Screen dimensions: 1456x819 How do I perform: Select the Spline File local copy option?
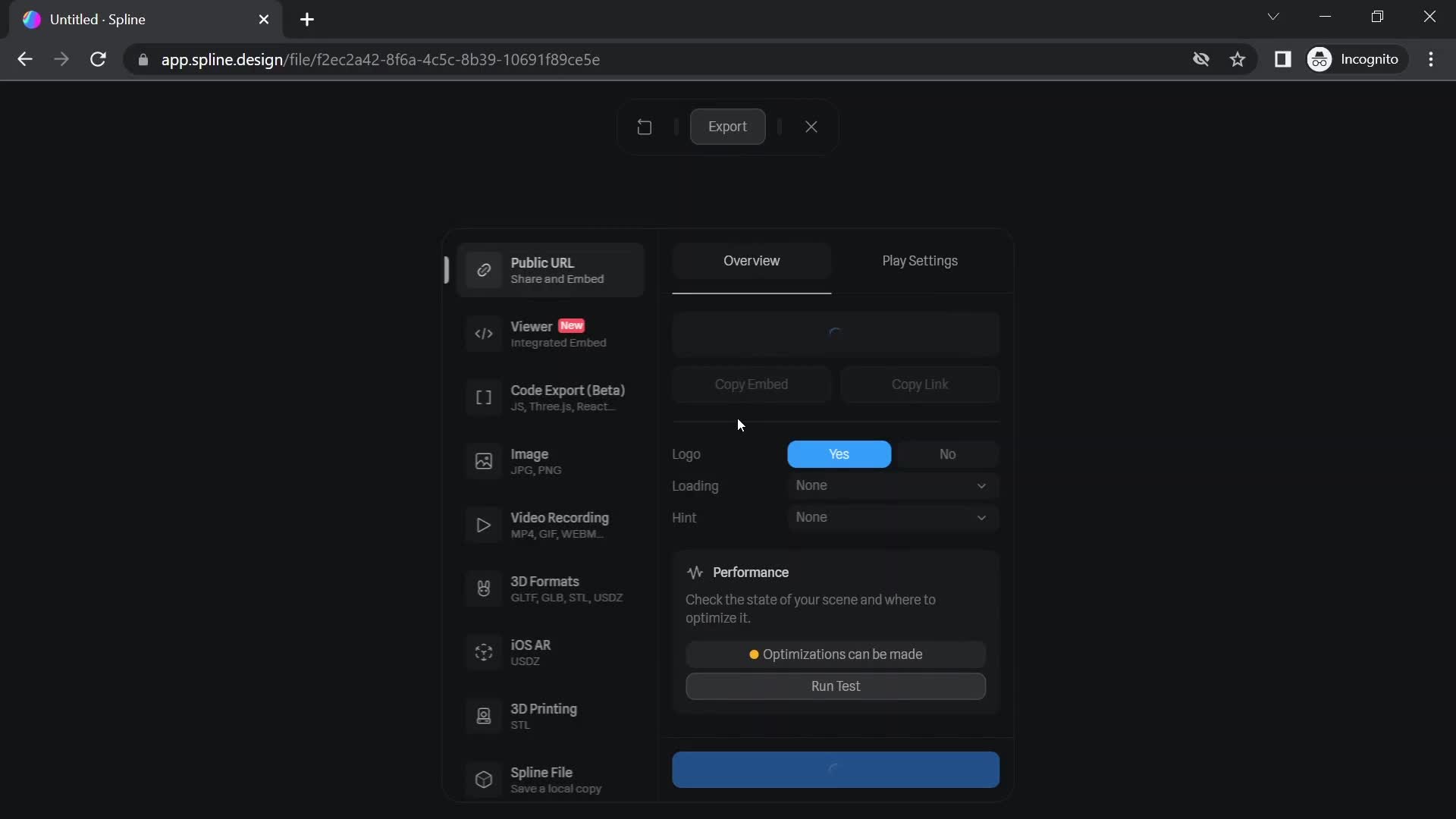tap(551, 780)
